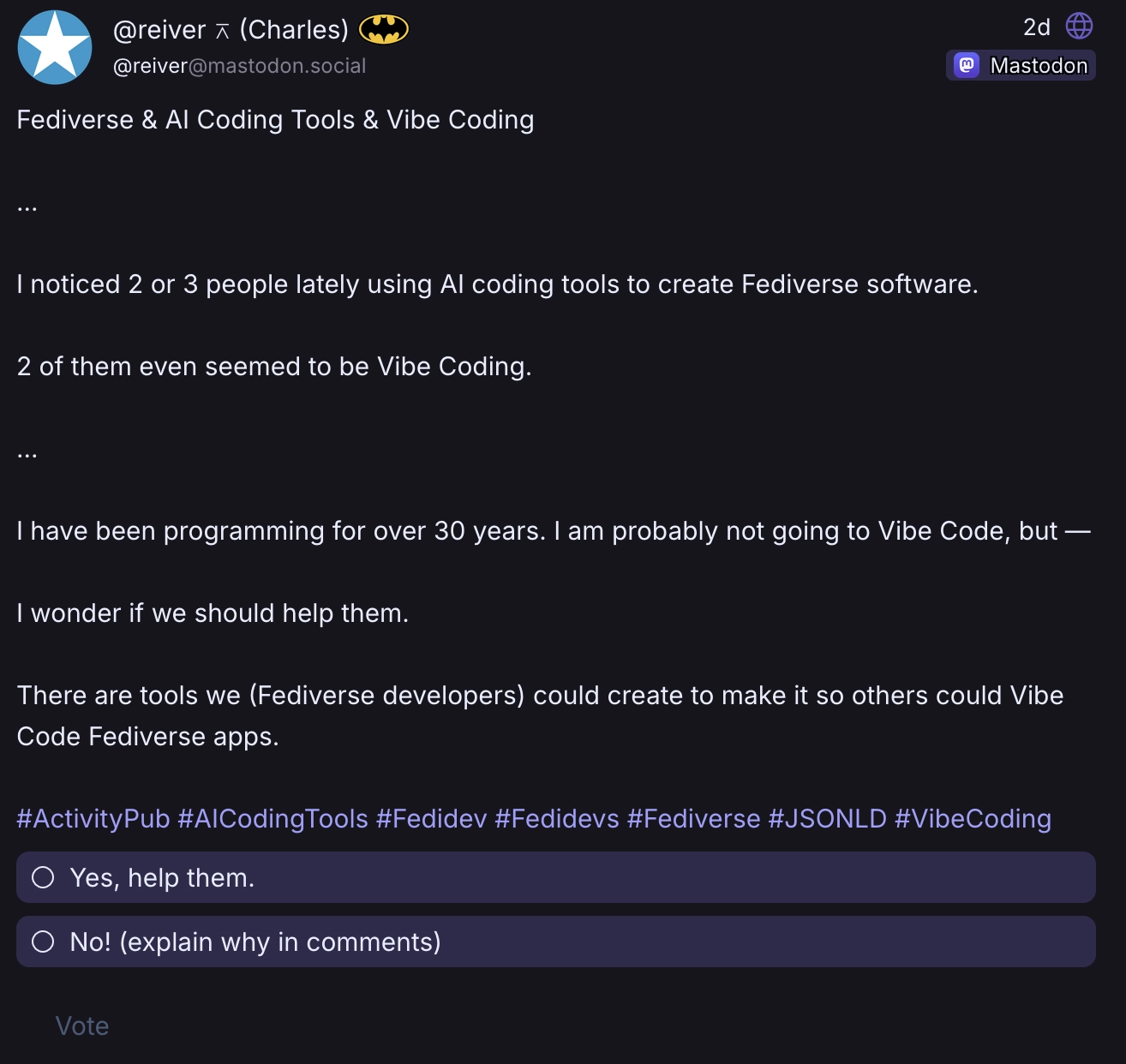Open the #VibeCoding hashtag
Viewport: 1126px width, 1064px height.
[x=973, y=819]
